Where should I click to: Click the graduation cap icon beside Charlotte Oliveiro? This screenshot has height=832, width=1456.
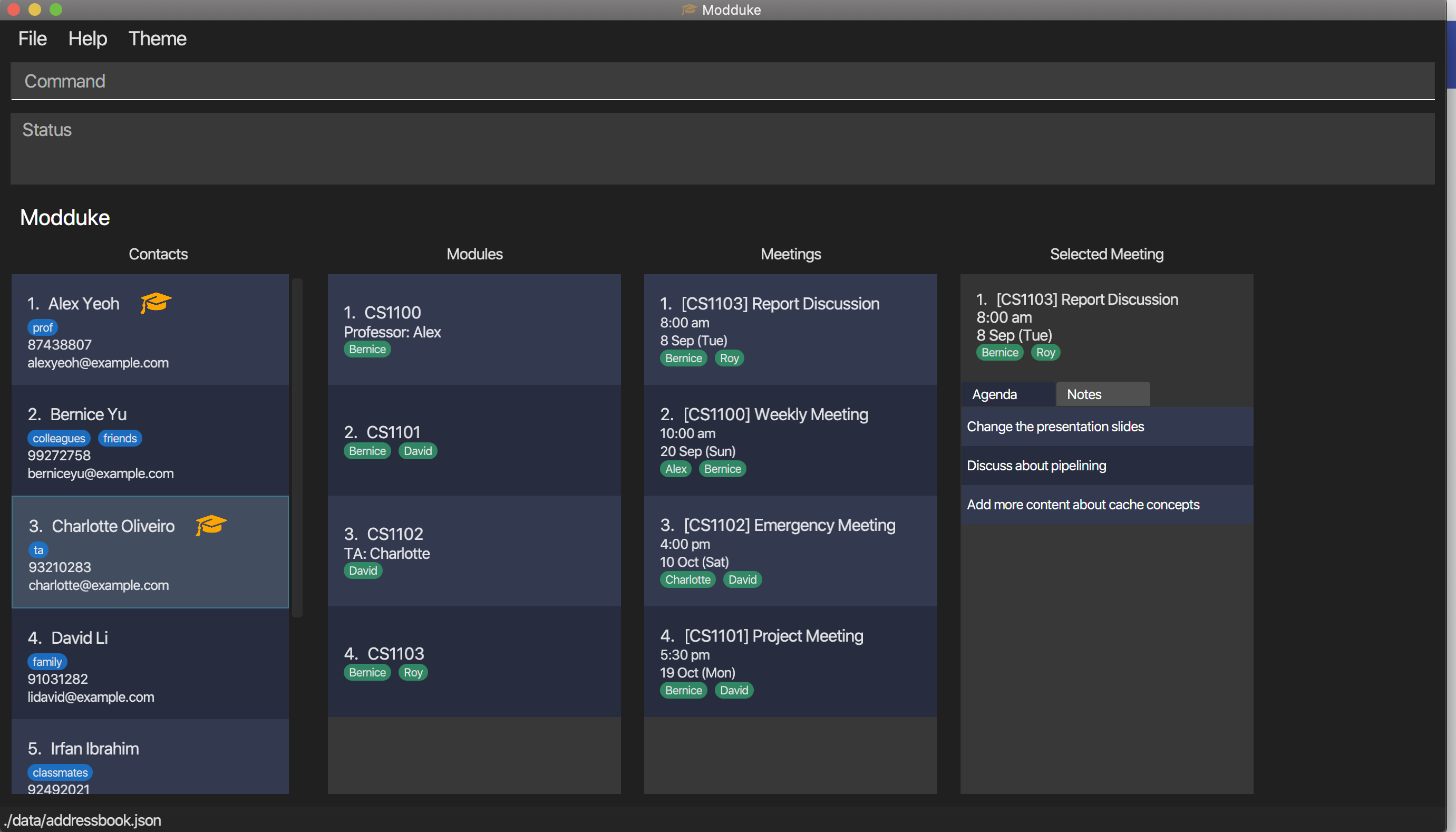(x=211, y=525)
